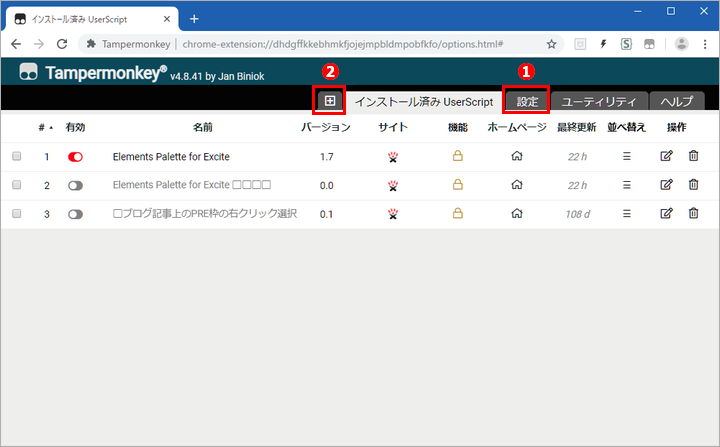Viewport: 720px width, 447px height.
Task: Sort by the # column header
Action: coord(42,127)
